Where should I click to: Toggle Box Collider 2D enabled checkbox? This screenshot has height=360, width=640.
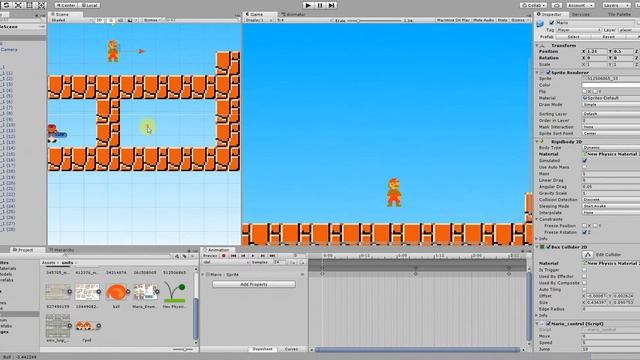tap(548, 247)
